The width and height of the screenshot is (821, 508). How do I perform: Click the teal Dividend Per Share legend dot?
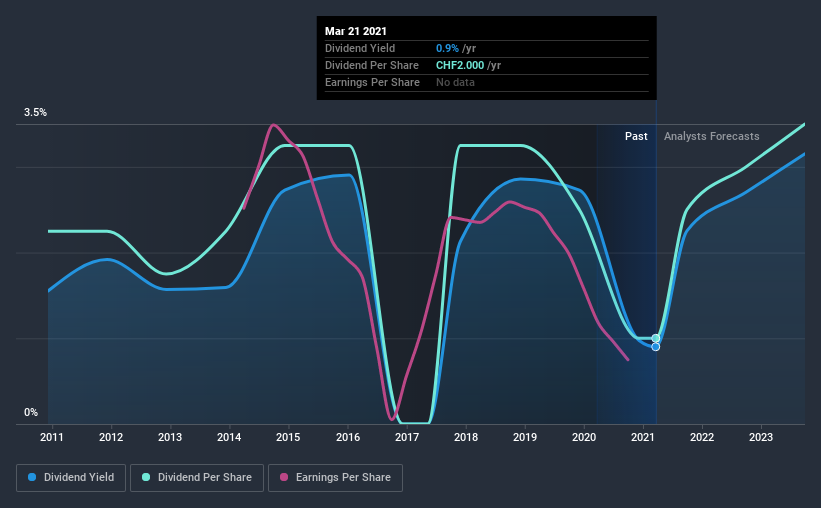[x=146, y=477]
